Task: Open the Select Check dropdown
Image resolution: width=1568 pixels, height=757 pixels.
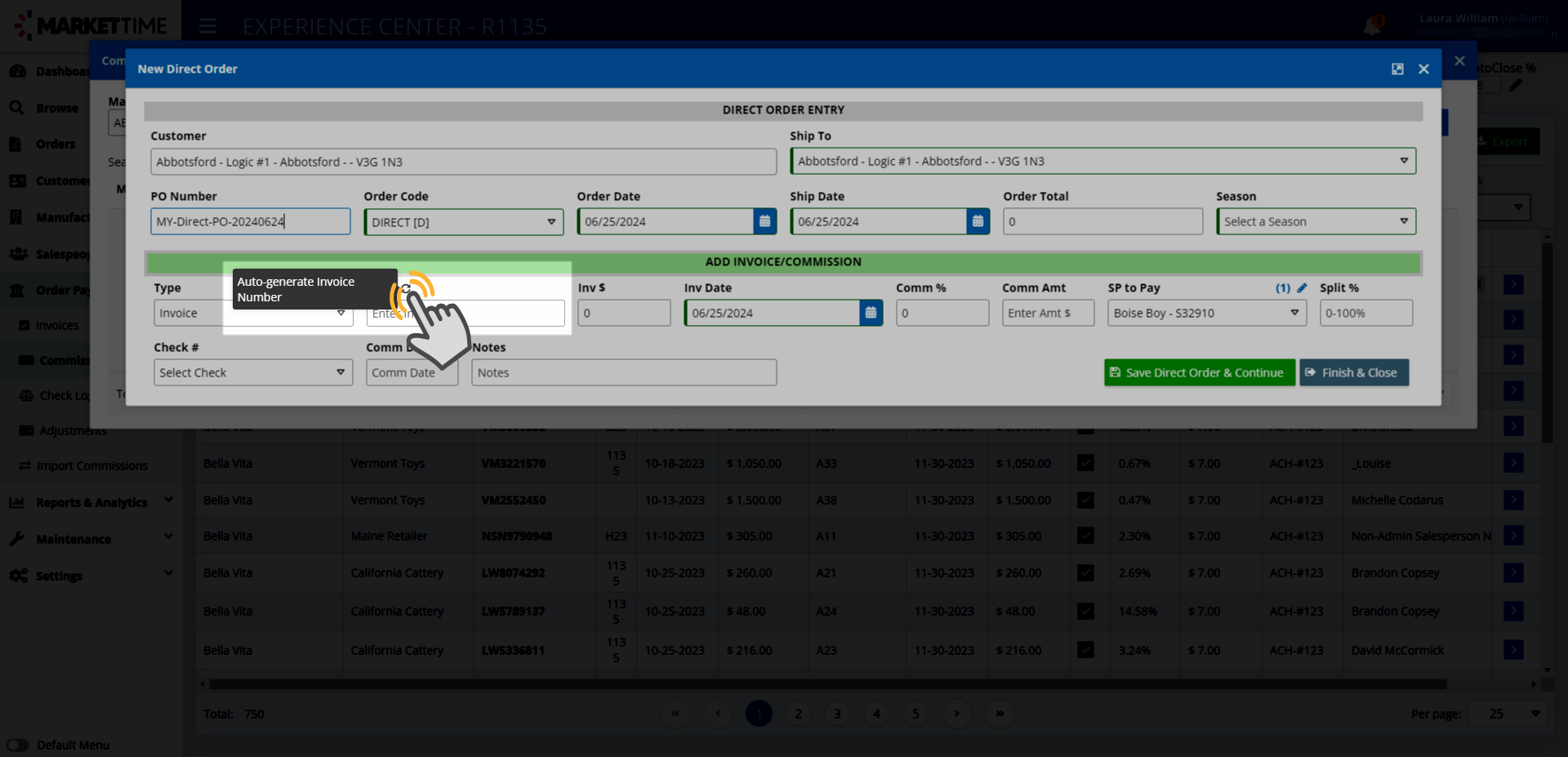Action: tap(253, 372)
